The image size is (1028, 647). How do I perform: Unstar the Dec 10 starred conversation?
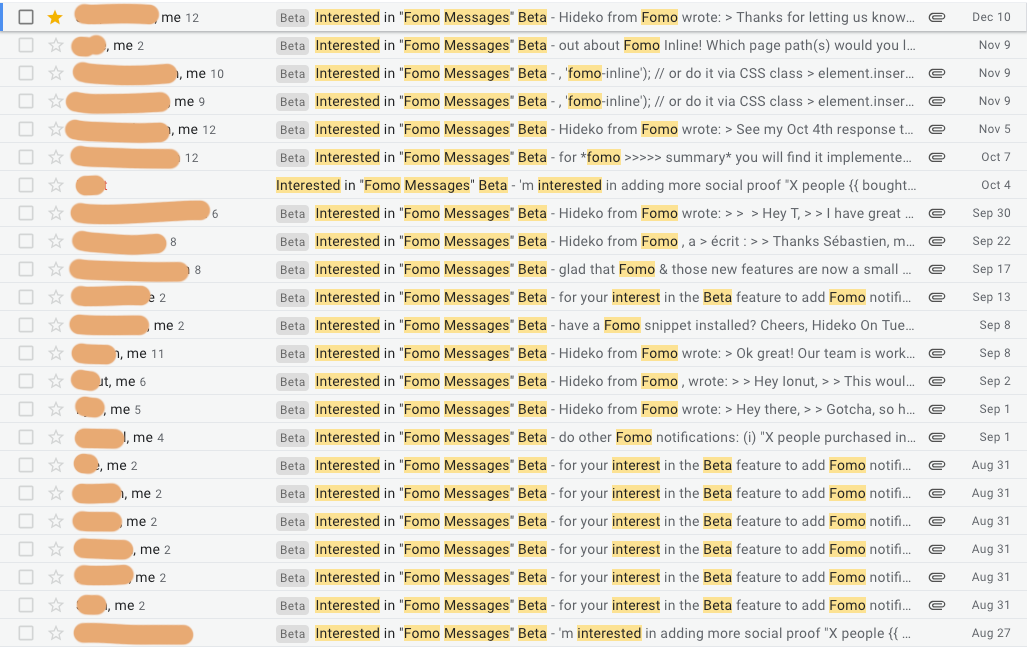point(55,17)
